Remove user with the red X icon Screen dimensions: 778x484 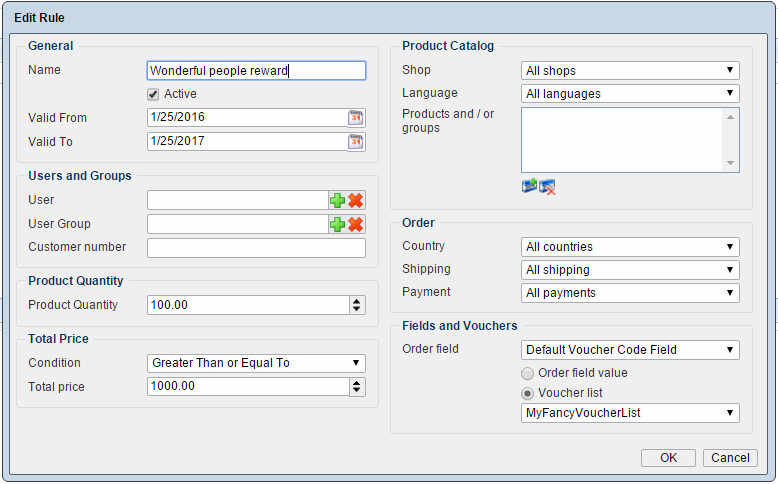[355, 200]
